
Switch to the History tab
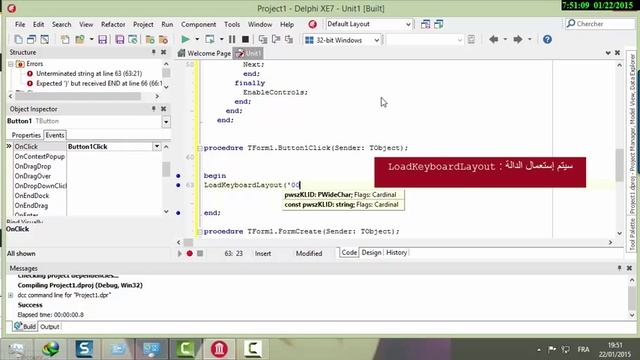[396, 253]
